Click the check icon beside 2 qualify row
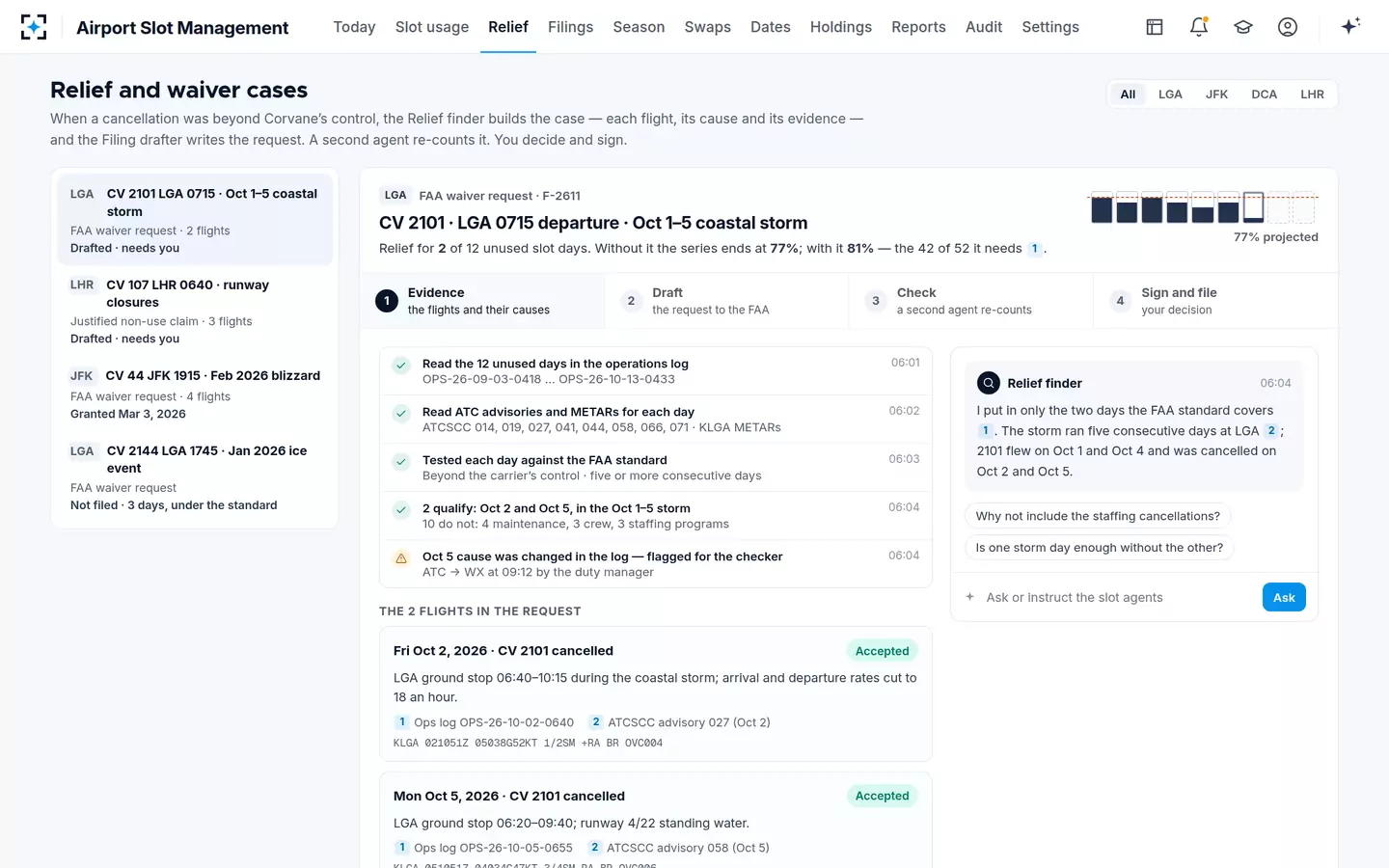Screen dimensions: 1389x868 401,510
